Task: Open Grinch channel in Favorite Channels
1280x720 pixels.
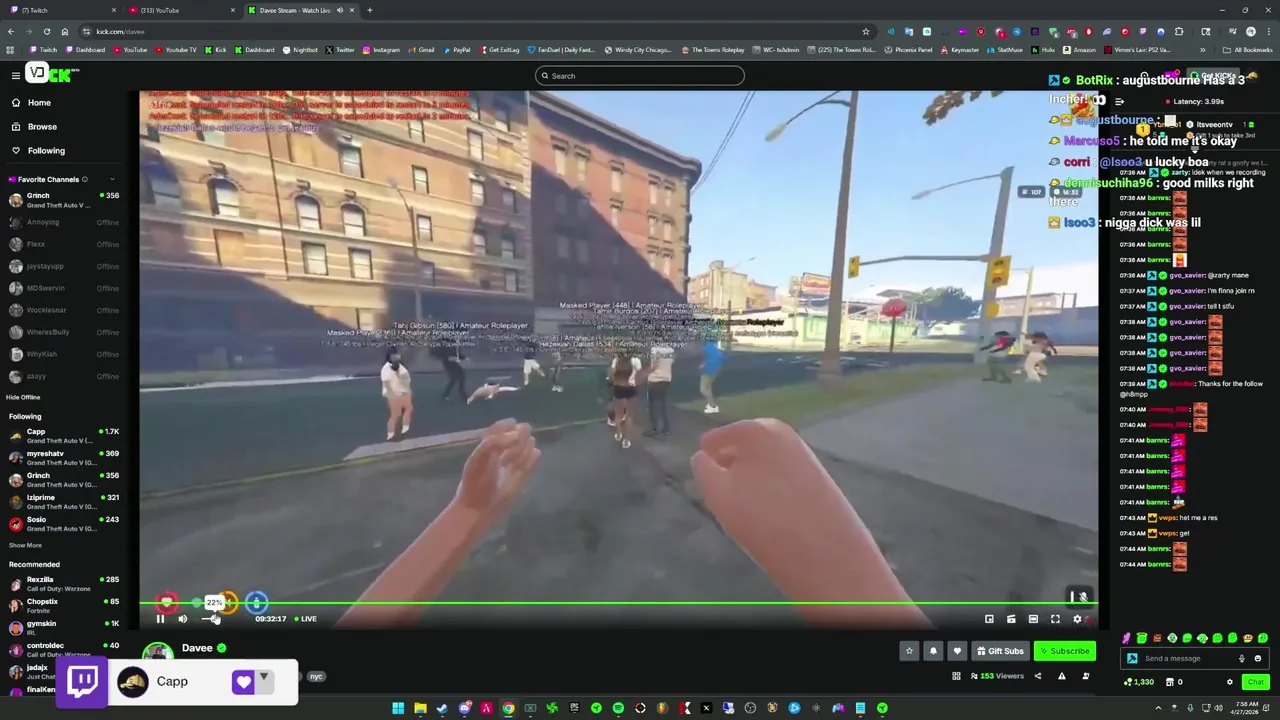Action: click(x=64, y=200)
